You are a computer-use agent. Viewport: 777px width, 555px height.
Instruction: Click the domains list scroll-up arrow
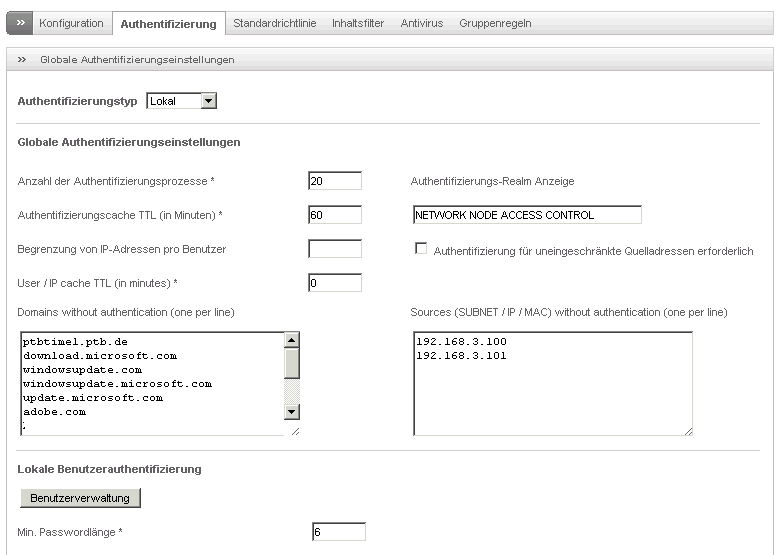pos(291,340)
